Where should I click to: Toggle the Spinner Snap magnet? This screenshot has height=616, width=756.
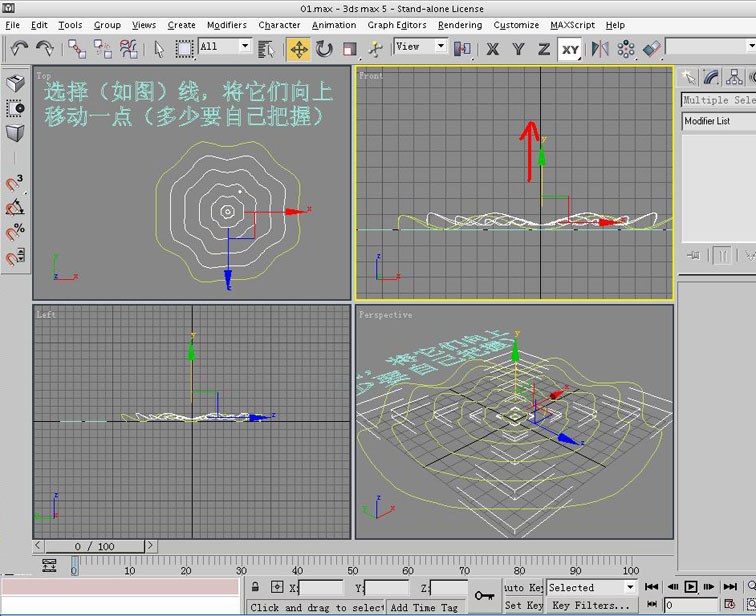point(14,256)
